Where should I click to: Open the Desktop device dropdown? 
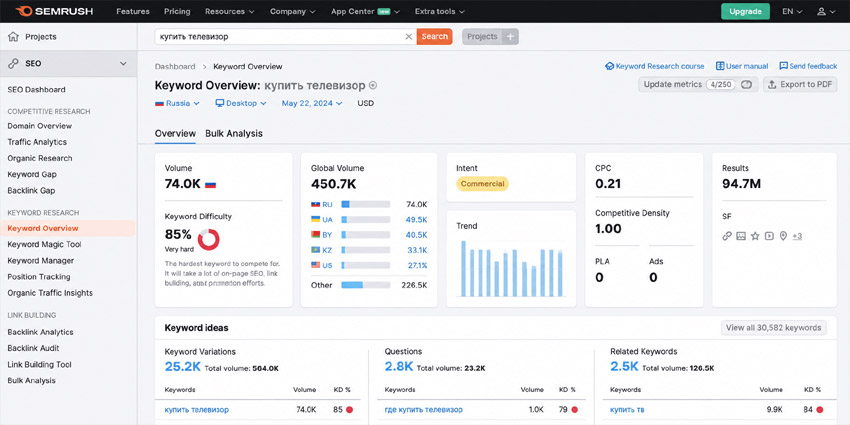point(241,103)
